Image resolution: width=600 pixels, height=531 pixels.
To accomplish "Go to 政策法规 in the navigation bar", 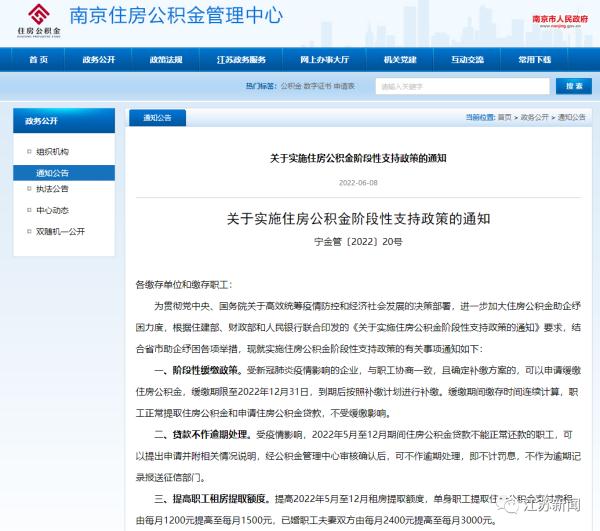I will coord(166,60).
